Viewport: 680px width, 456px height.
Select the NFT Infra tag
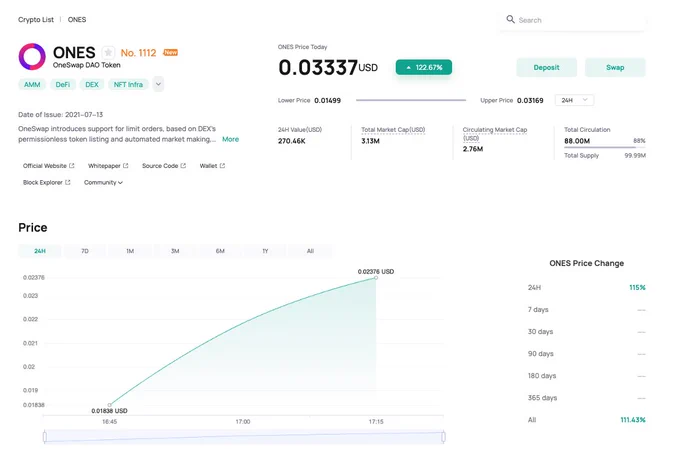[128, 85]
